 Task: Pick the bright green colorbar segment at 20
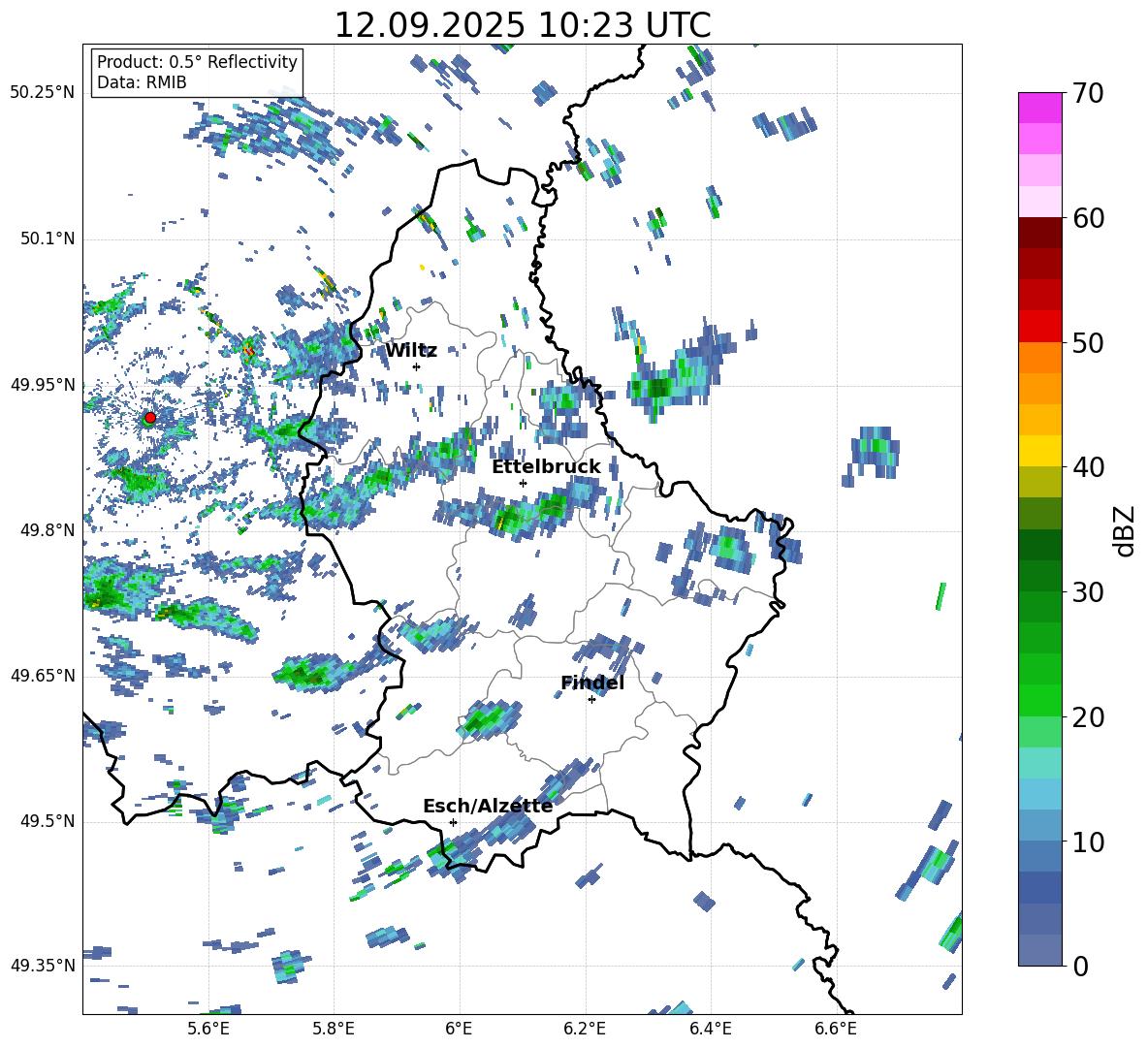click(1039, 700)
